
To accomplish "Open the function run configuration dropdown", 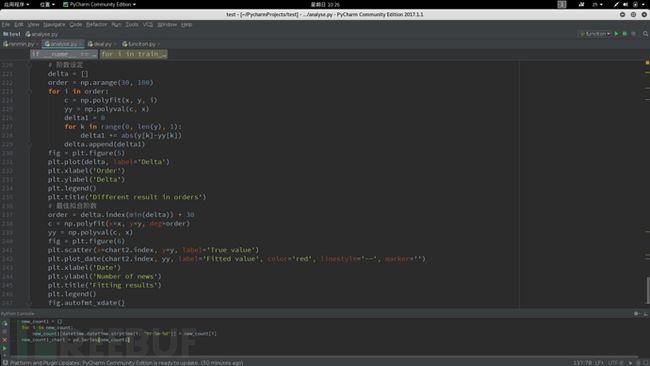I will click(595, 34).
